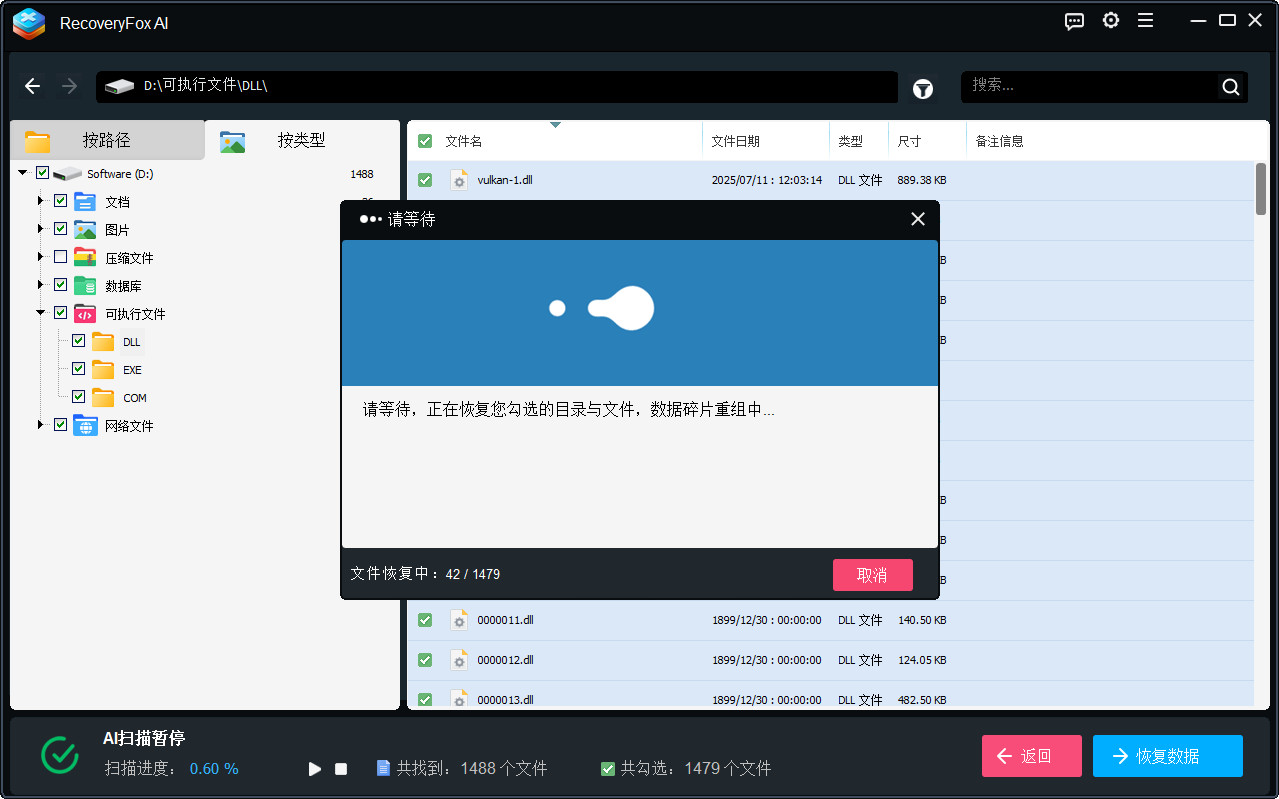
Task: Collapse the Software (D:) tree node
Action: 22,172
